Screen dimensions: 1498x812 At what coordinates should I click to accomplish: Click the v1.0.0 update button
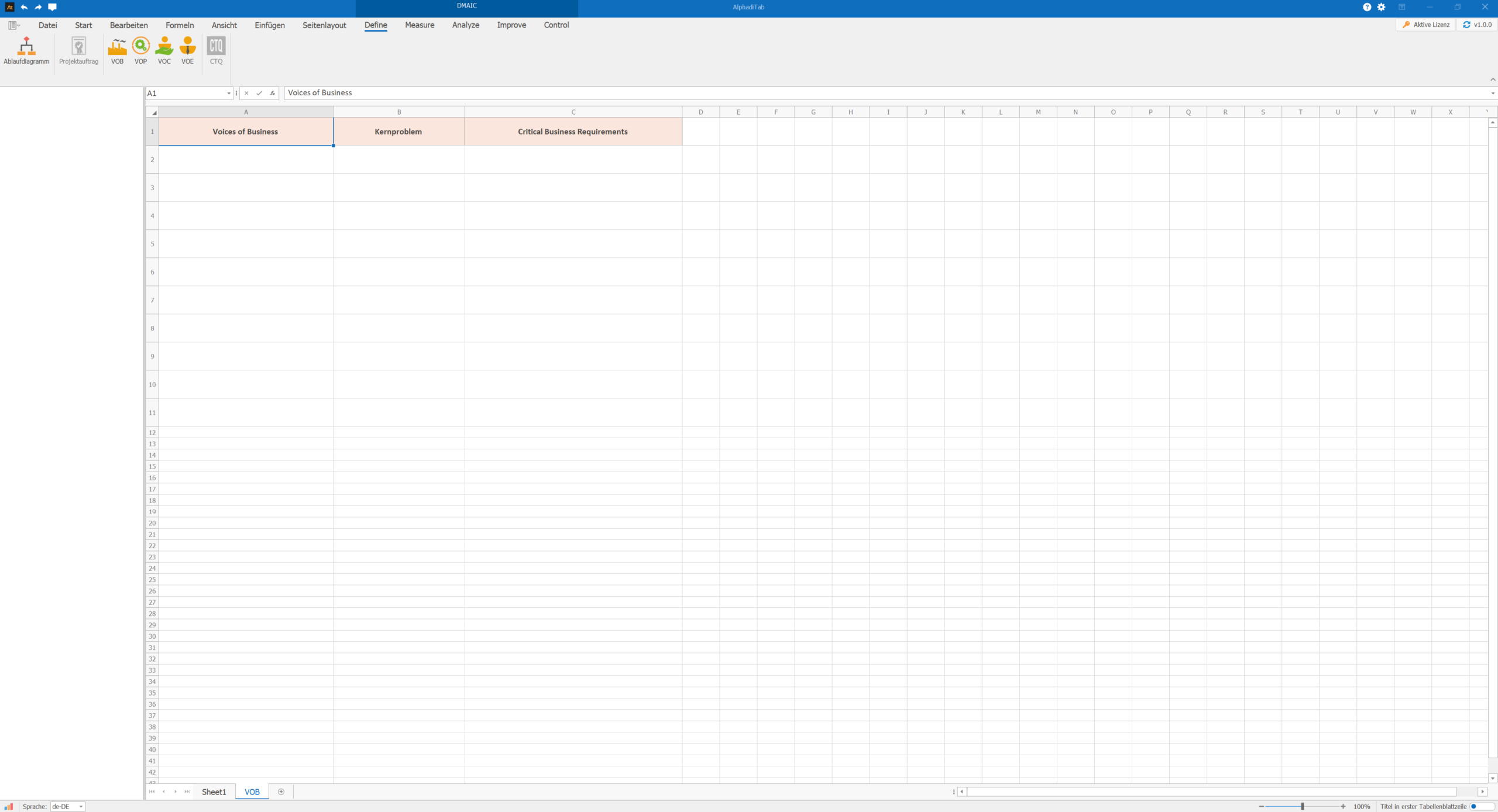[1478, 25]
